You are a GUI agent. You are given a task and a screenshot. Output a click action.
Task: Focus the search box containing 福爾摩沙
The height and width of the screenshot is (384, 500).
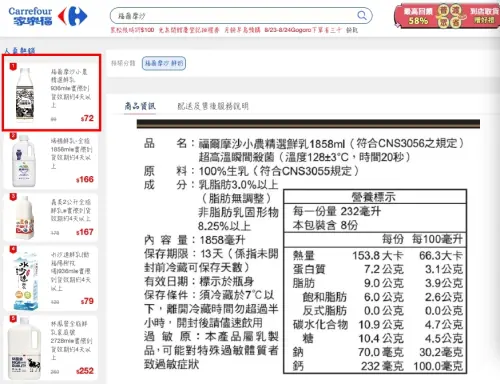click(x=241, y=16)
